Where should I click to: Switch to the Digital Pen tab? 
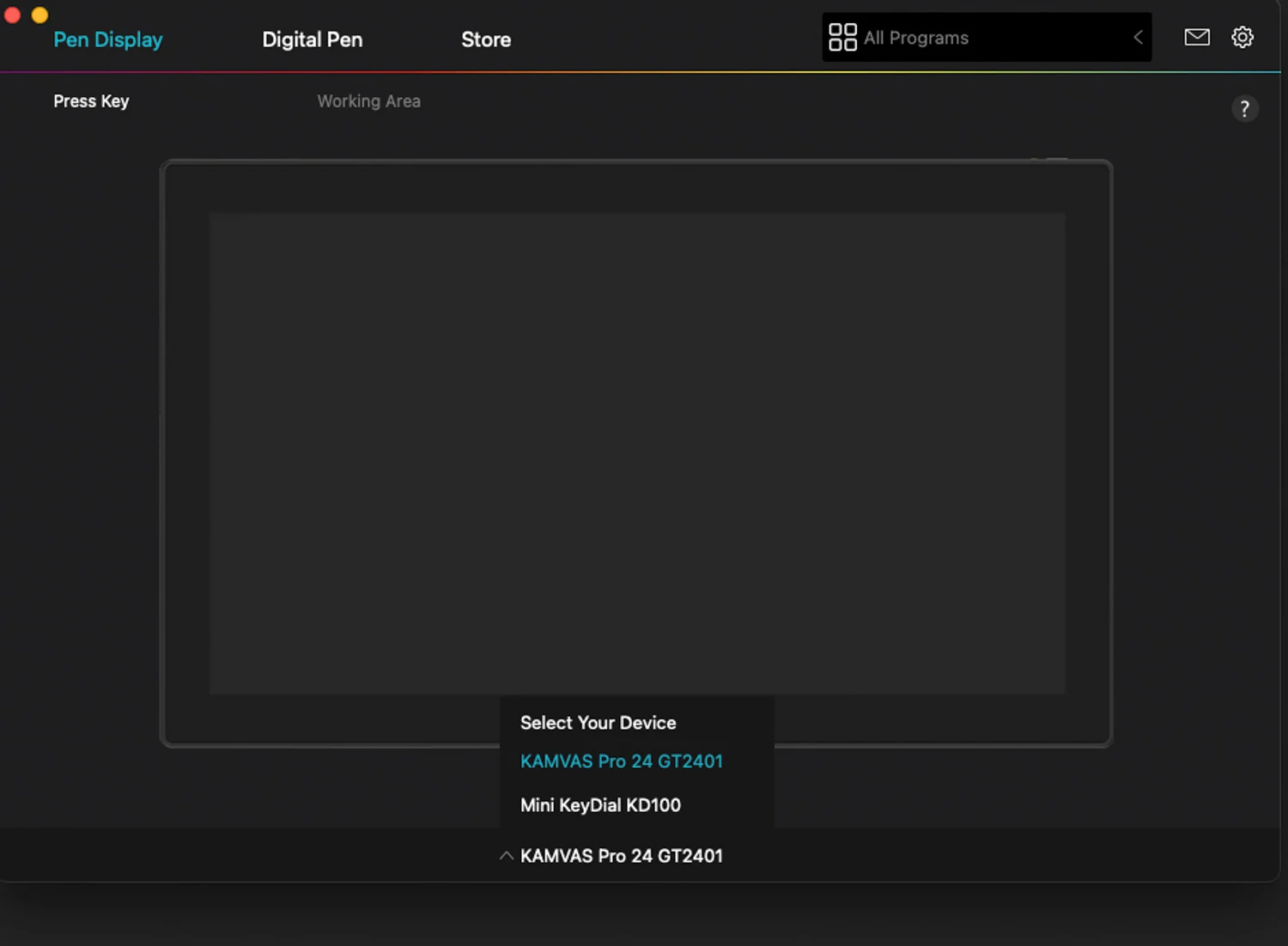tap(313, 39)
